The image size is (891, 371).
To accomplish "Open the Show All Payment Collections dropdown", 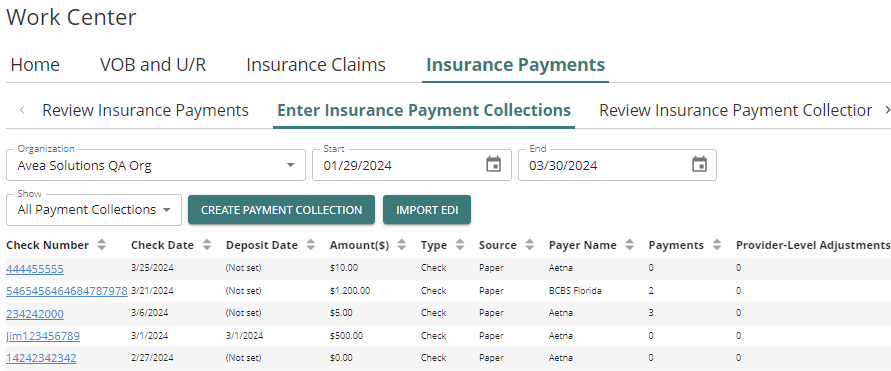I will (x=94, y=210).
